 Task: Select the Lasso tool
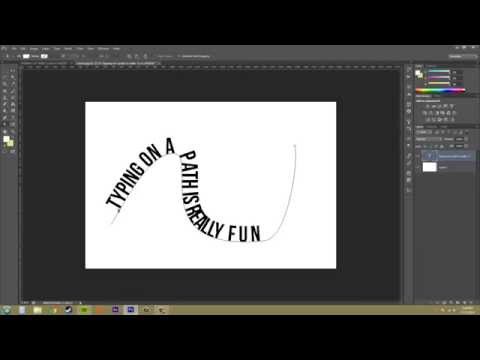point(5,76)
